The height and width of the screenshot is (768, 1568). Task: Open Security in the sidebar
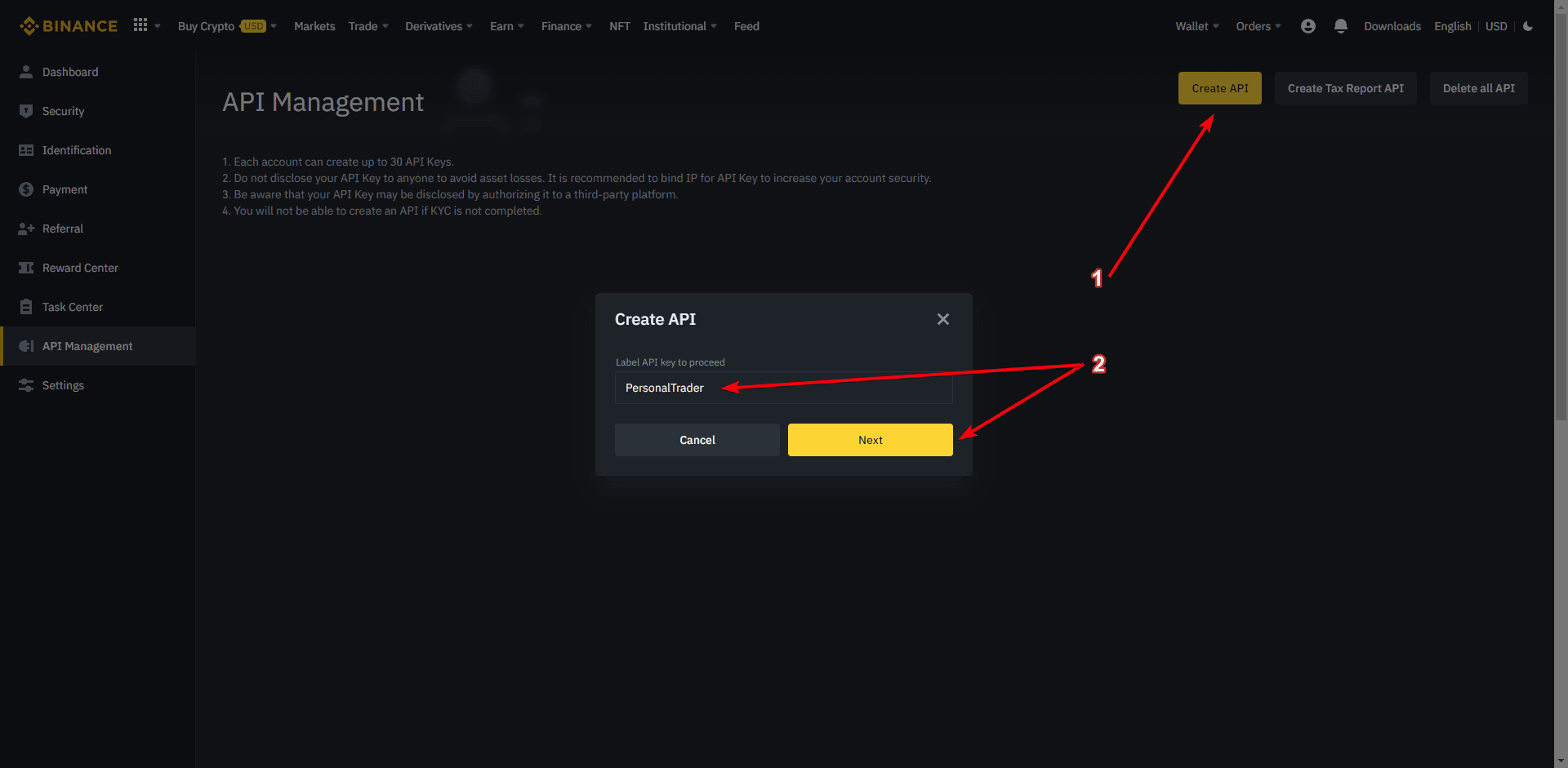tap(63, 111)
